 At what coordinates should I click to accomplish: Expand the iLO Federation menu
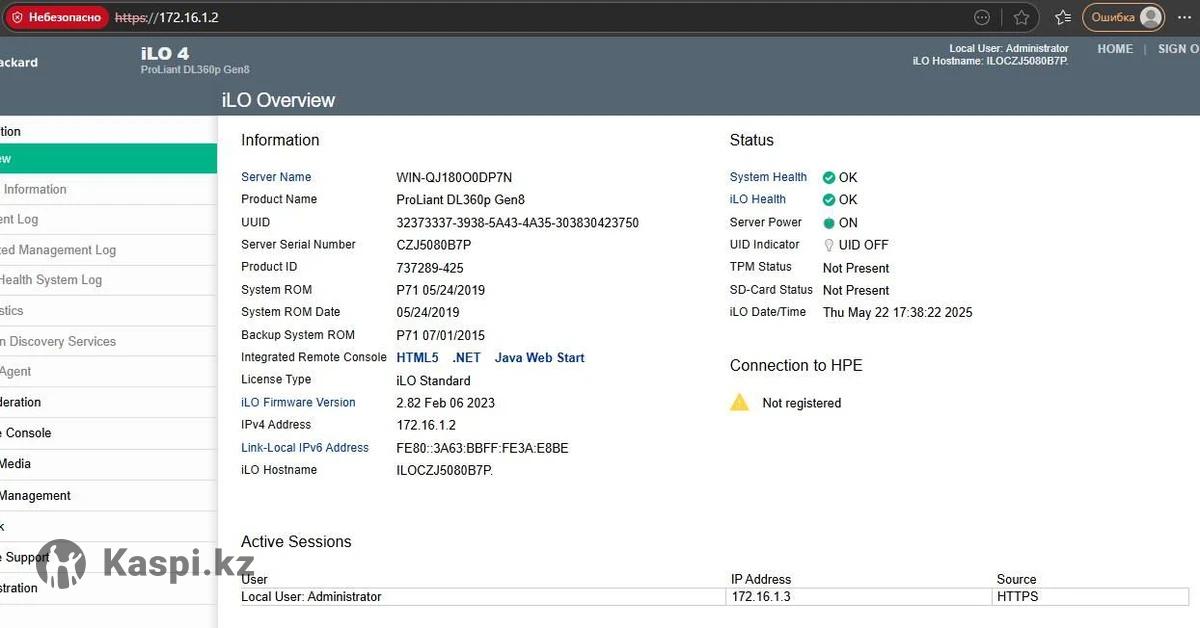(x=108, y=402)
